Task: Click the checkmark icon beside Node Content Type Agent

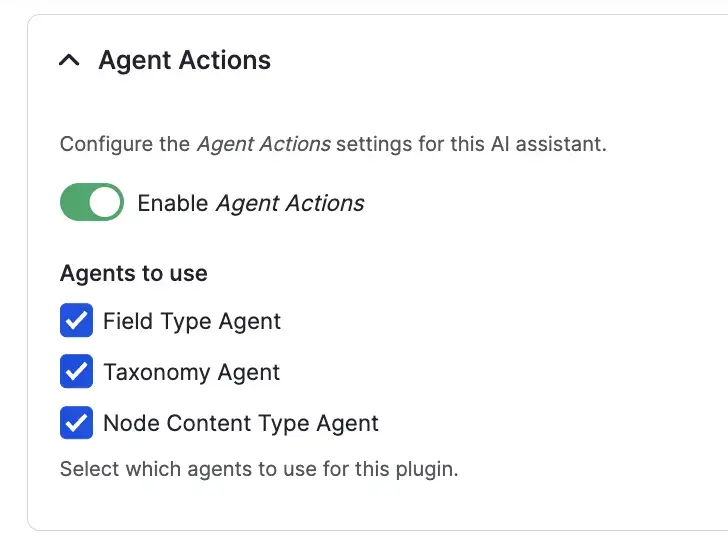Action: 76,423
